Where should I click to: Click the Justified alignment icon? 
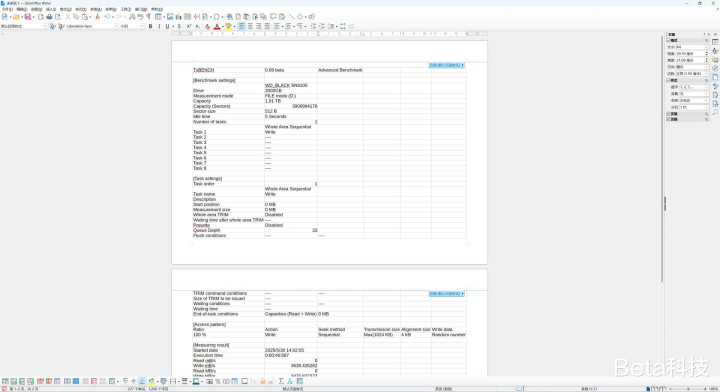click(267, 26)
